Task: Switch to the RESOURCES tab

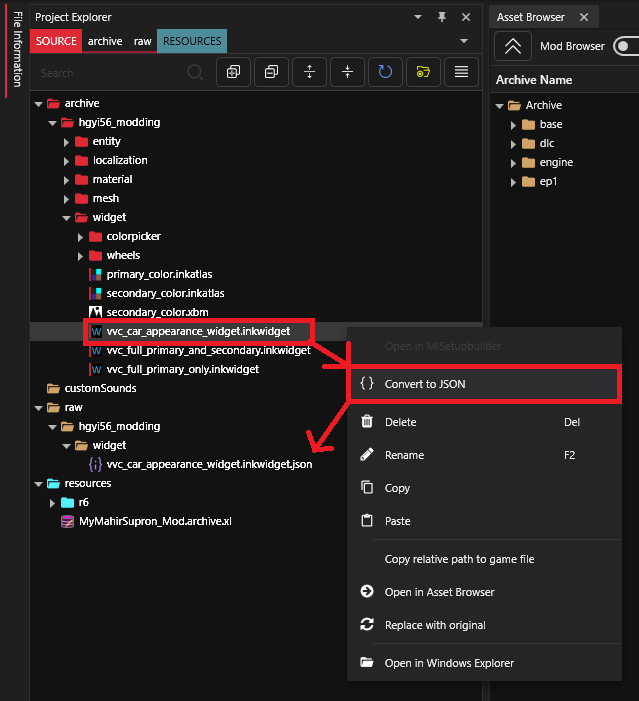Action: (192, 41)
